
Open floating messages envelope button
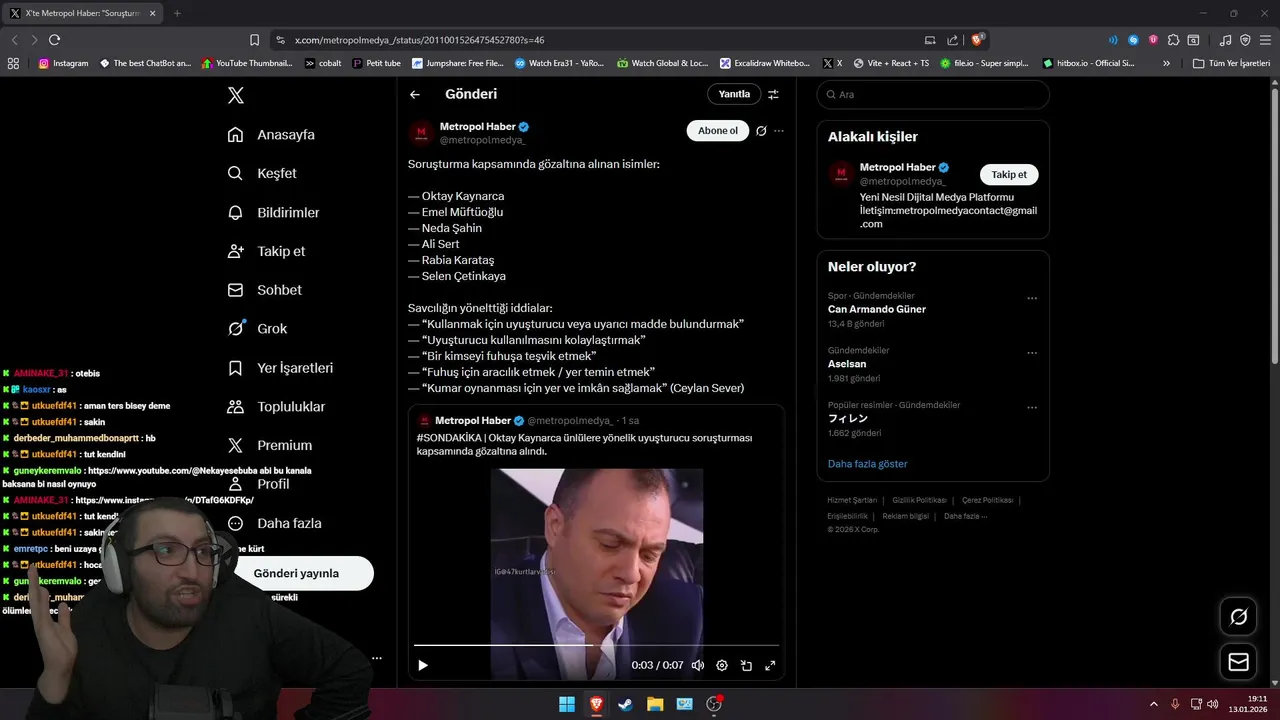click(x=1238, y=662)
